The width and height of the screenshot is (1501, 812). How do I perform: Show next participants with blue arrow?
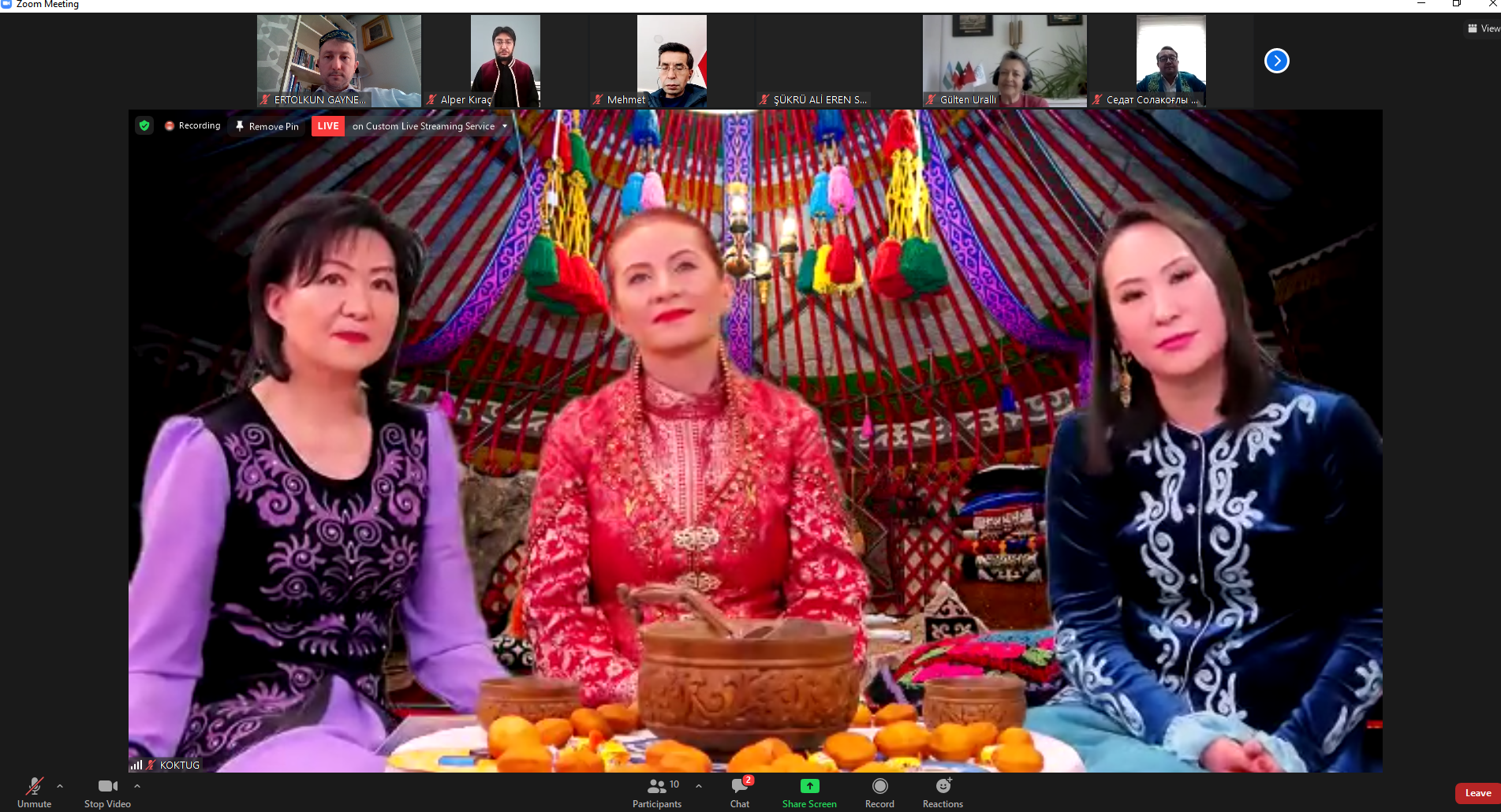[1276, 61]
